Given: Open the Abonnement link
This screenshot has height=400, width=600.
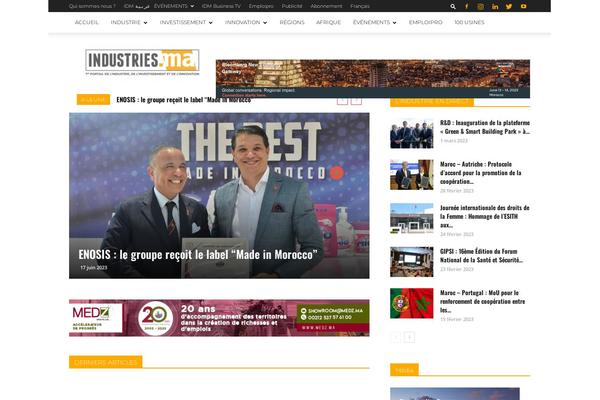Looking at the screenshot, I should pyautogui.click(x=326, y=6).
